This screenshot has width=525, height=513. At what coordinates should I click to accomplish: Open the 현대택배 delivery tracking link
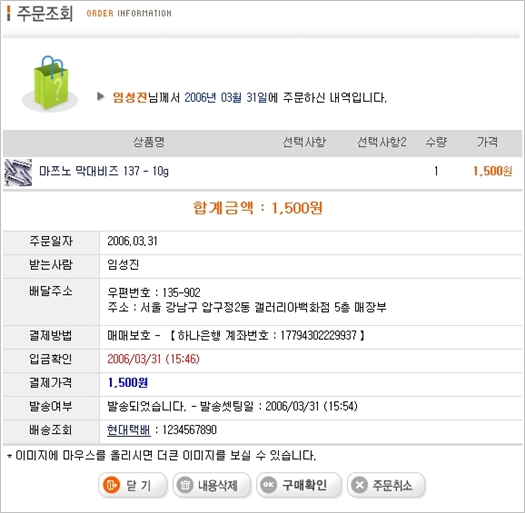coord(129,430)
